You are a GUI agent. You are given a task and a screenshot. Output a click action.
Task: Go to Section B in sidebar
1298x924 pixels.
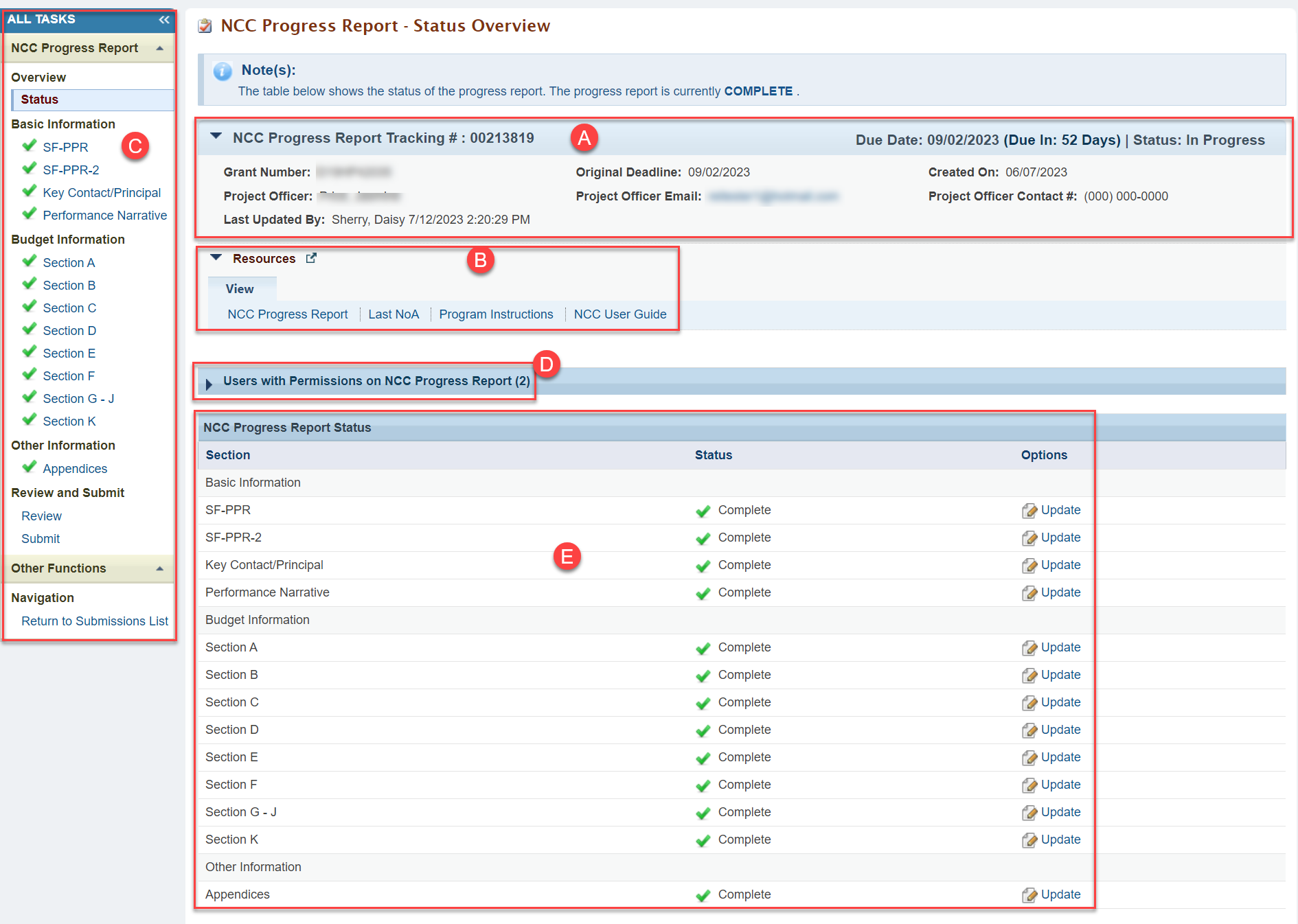tap(69, 286)
